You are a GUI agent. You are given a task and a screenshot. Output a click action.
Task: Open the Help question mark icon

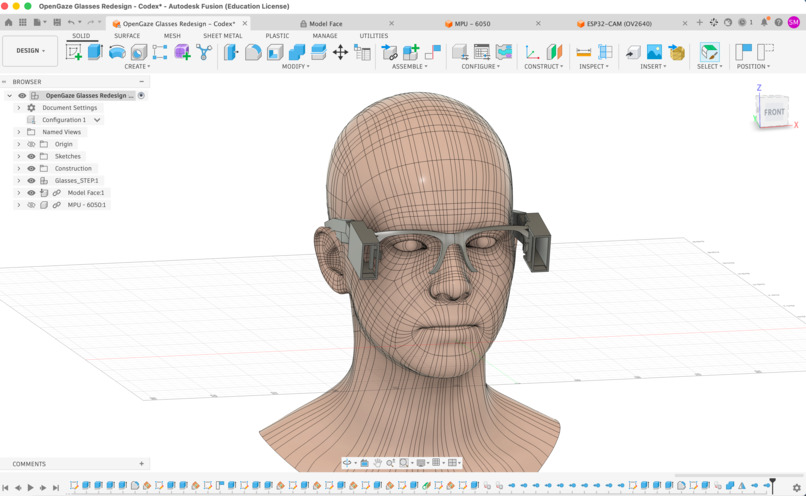click(779, 23)
